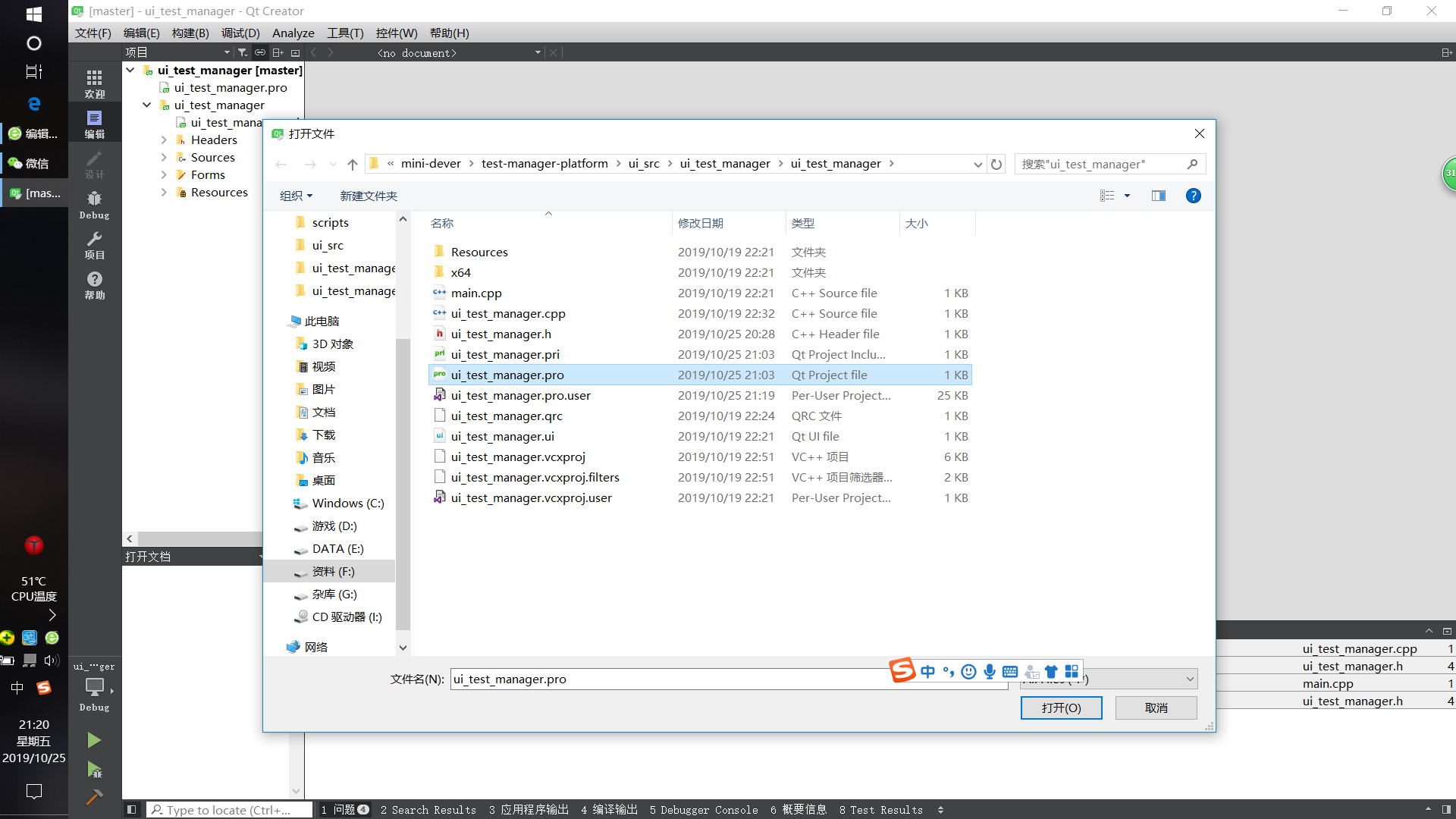Click the Cancel button in dialog
1456x819 pixels.
point(1156,708)
